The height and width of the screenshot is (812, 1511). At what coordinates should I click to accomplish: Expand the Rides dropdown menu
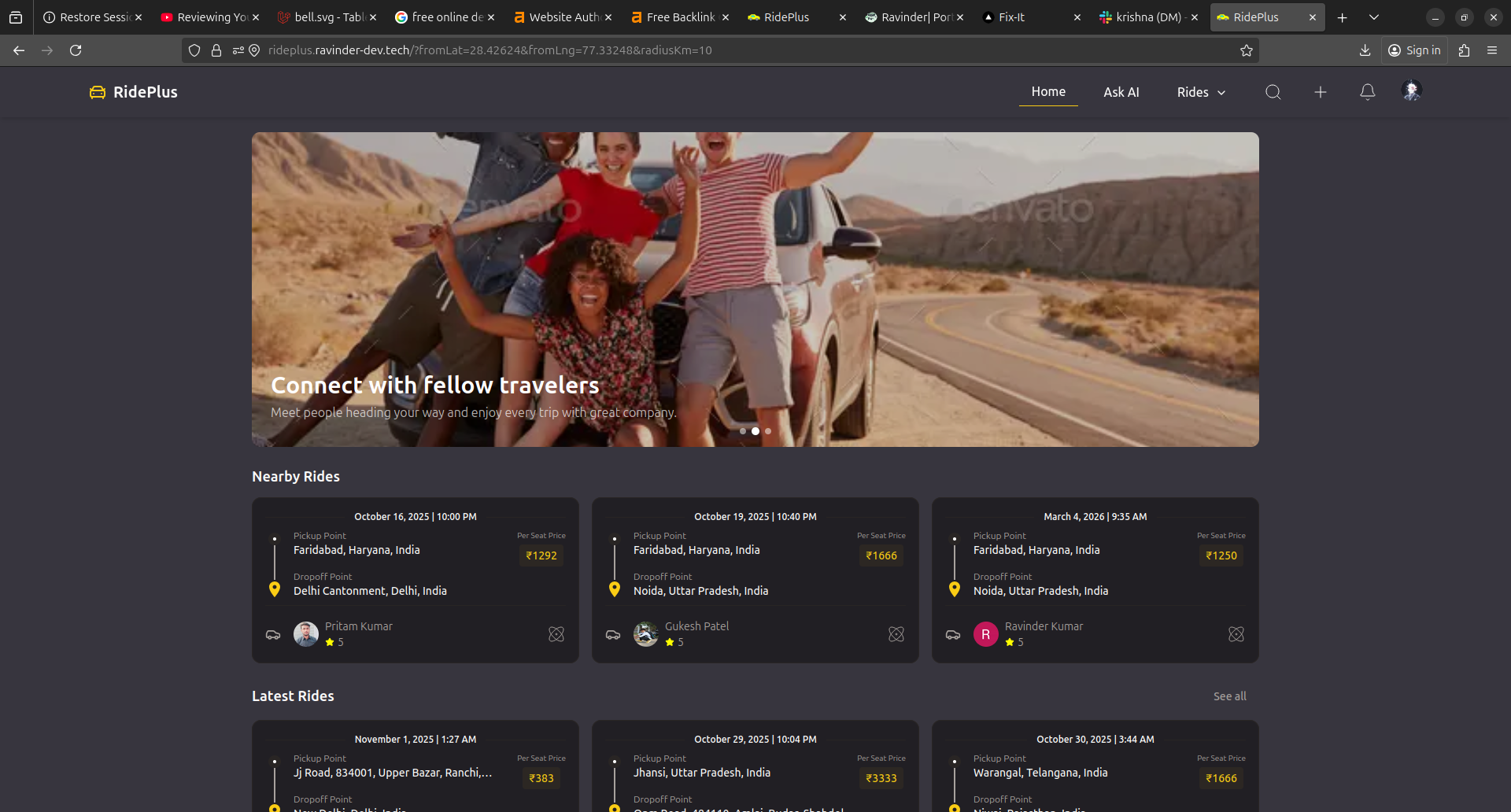click(1199, 92)
